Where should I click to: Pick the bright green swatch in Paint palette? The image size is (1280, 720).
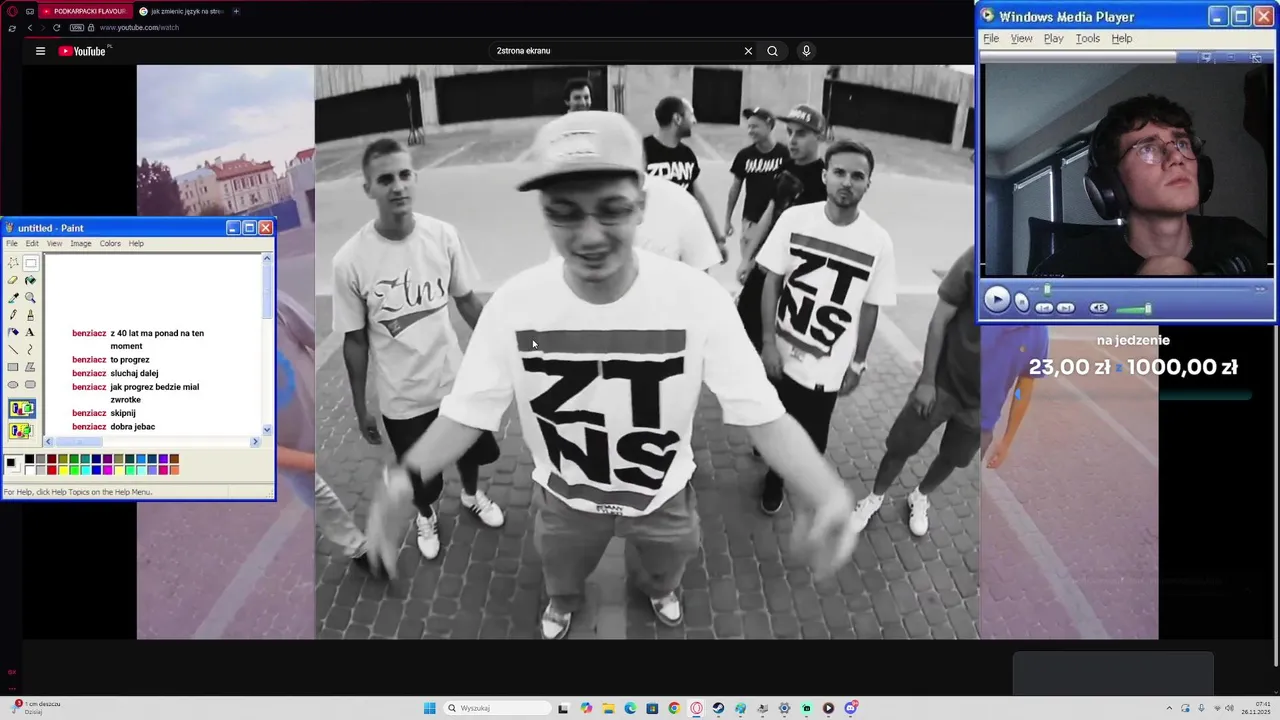(x=73, y=470)
